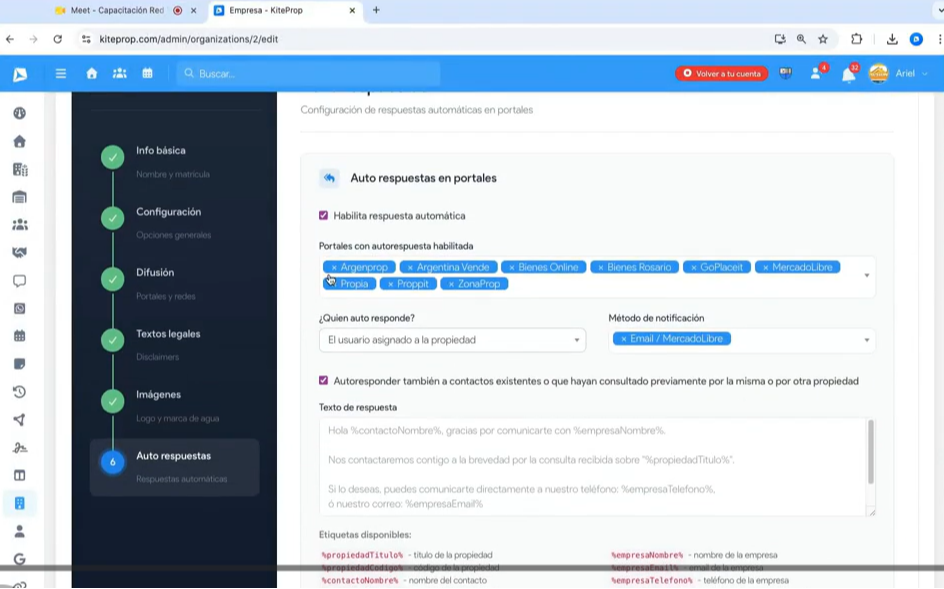Screen dimensions: 944x589
Task: Open the hamburger menu icon
Action: tap(61, 73)
